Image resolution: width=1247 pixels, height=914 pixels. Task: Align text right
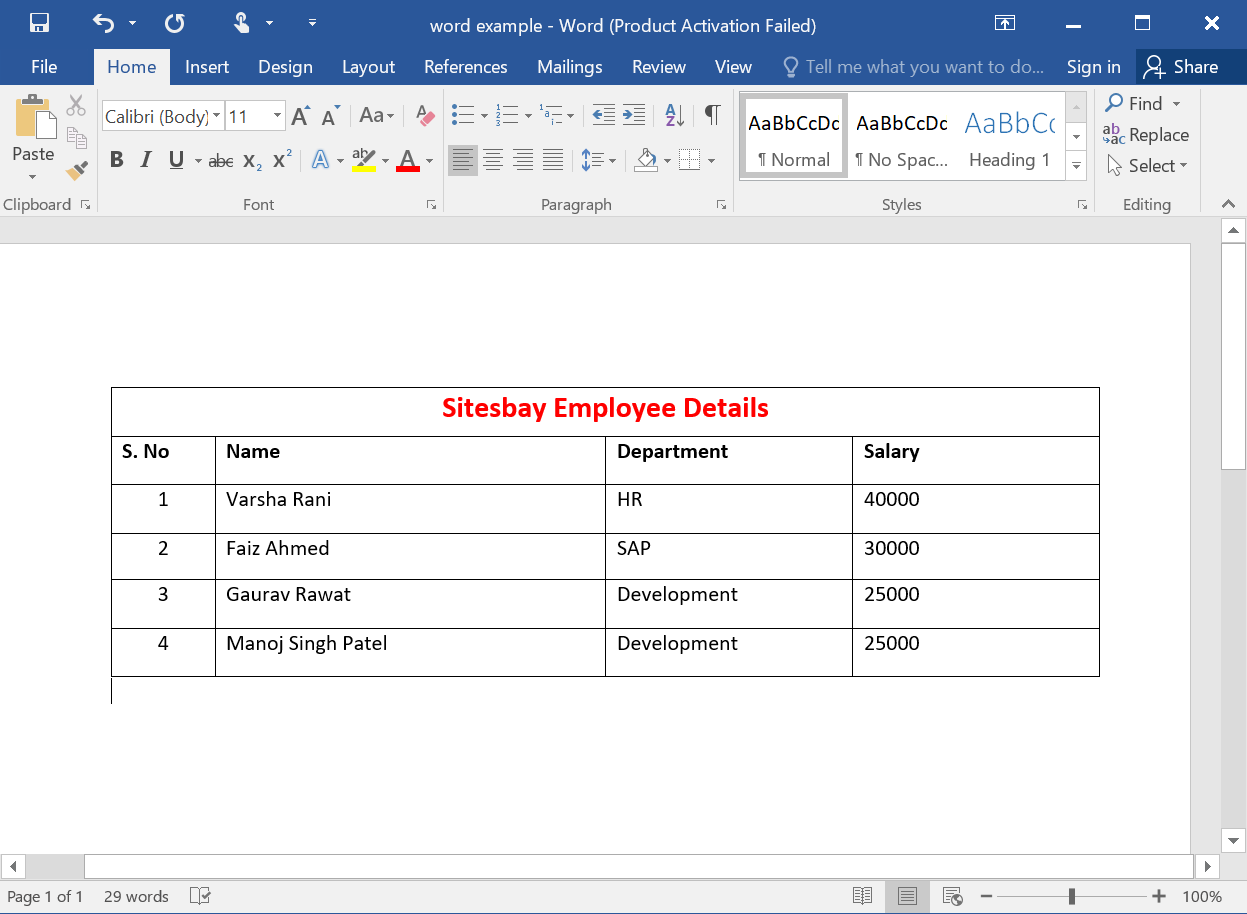(523, 160)
